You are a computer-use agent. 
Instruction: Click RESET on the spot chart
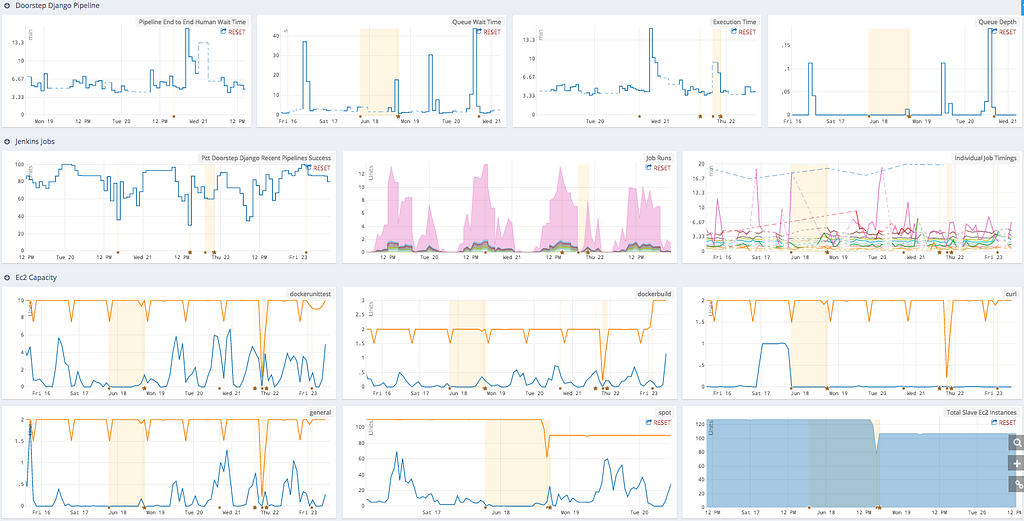pos(663,422)
